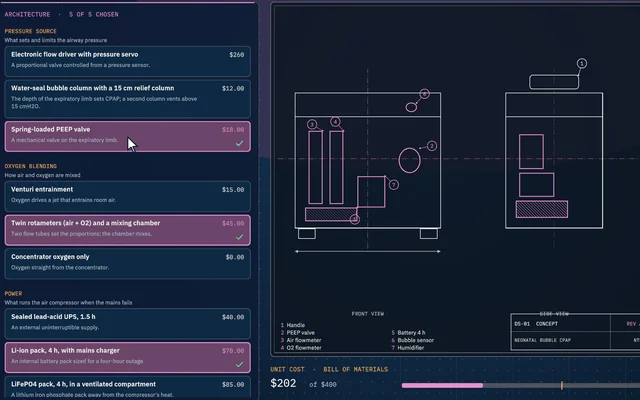Click callout bubble 4 over O2 flowmeter

point(335,121)
